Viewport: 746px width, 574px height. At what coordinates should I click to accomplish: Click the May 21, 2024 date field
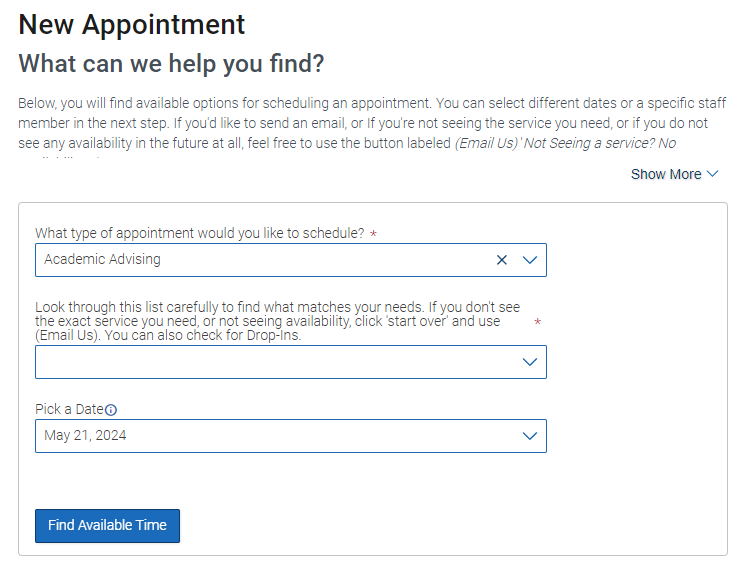pyautogui.click(x=291, y=436)
